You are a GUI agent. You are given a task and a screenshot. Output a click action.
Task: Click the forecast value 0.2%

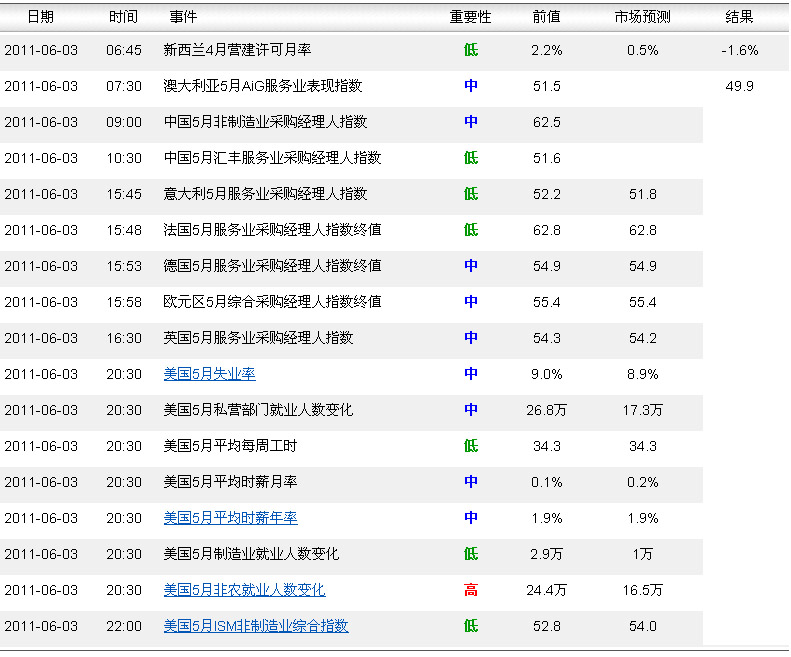tap(643, 482)
